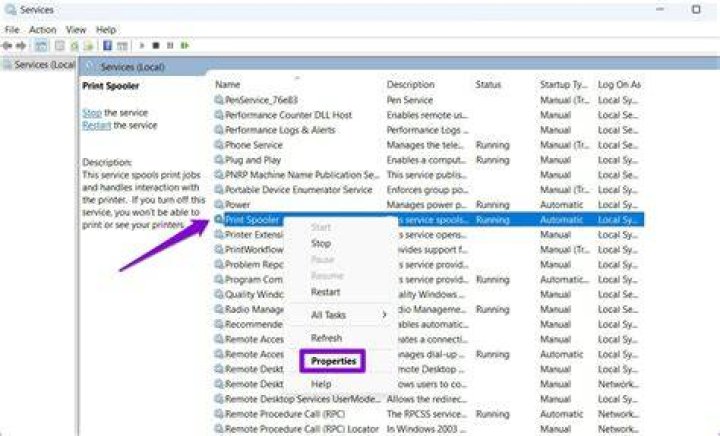Click the Services (Local) pane header
720x436 pixels.
[x=132, y=67]
